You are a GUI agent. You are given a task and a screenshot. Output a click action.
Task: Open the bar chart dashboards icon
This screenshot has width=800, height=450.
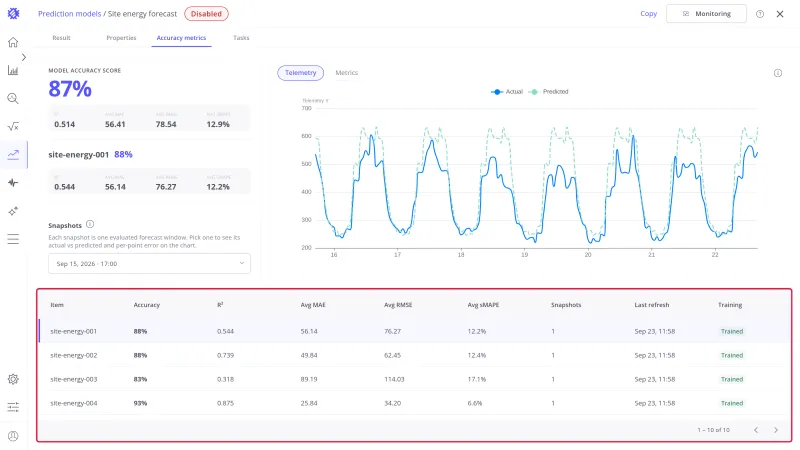click(x=13, y=70)
